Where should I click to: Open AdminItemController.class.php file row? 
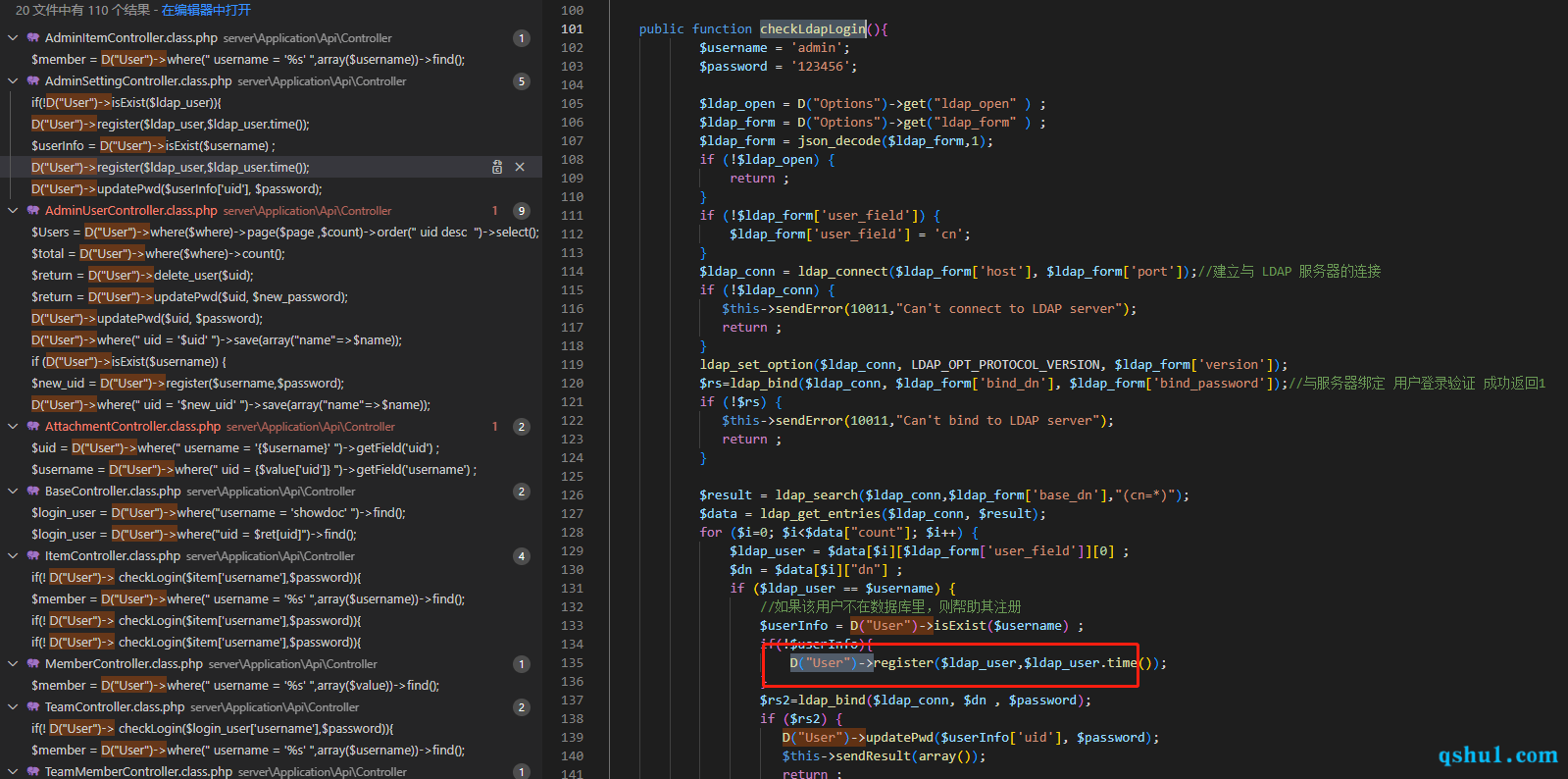271,38
